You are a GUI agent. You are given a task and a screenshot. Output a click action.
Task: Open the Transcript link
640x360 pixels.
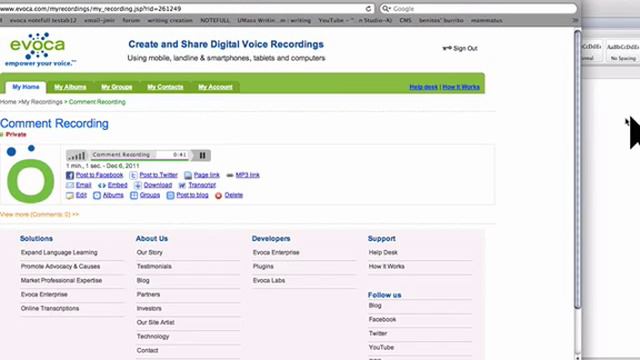click(202, 185)
